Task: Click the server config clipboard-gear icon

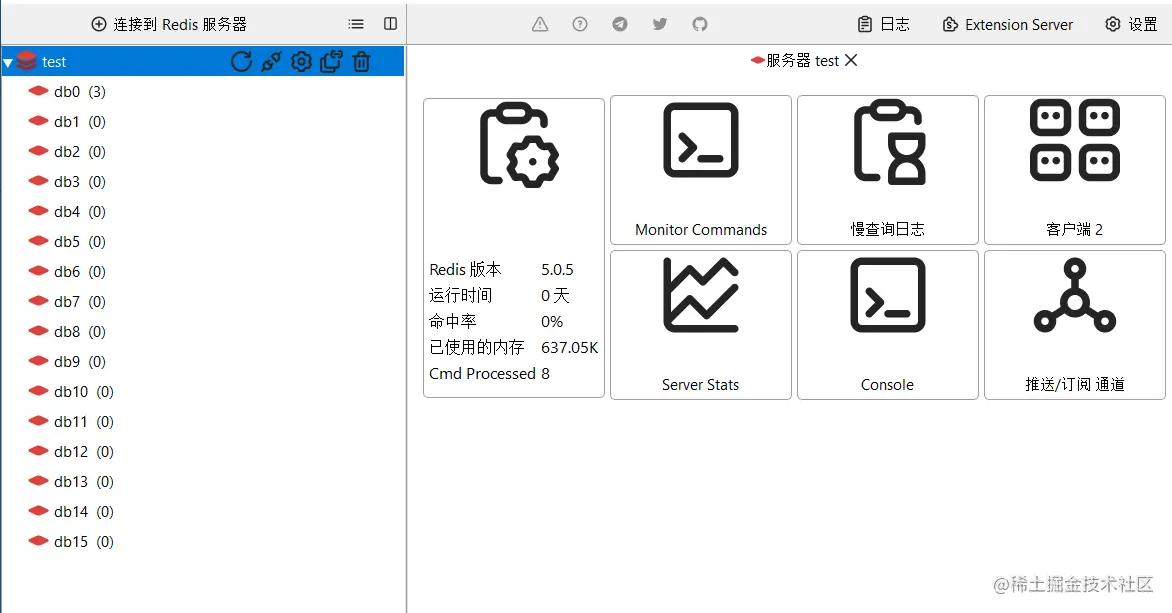Action: [519, 145]
